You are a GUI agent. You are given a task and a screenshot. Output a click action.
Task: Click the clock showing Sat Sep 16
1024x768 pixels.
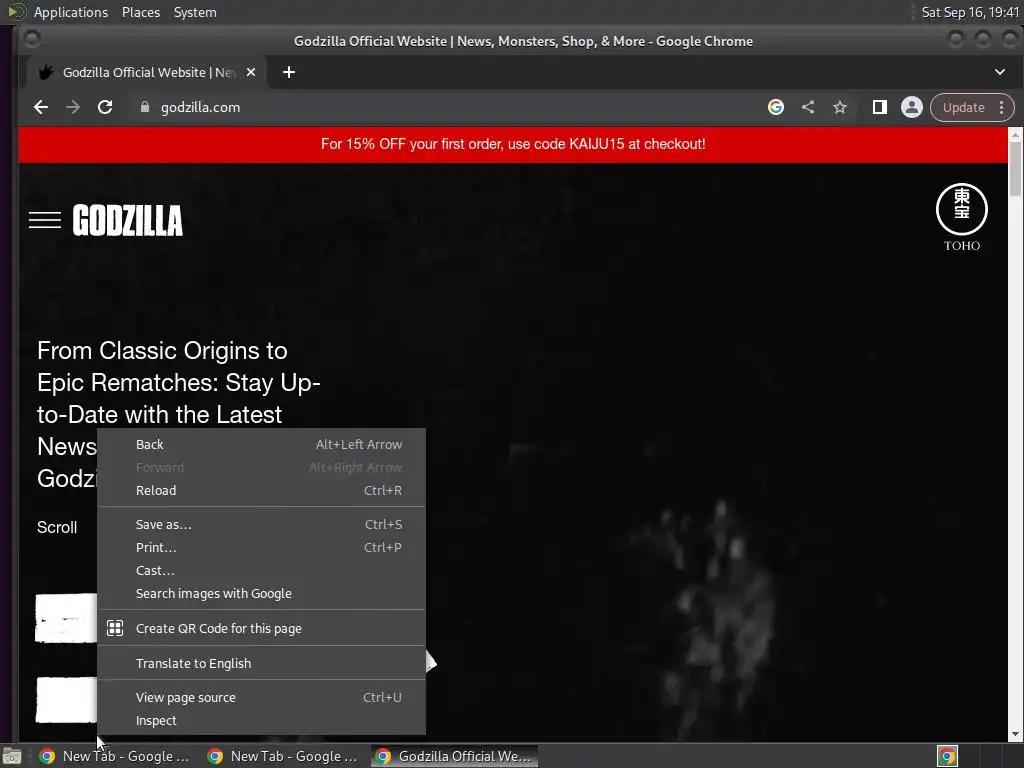pos(970,12)
